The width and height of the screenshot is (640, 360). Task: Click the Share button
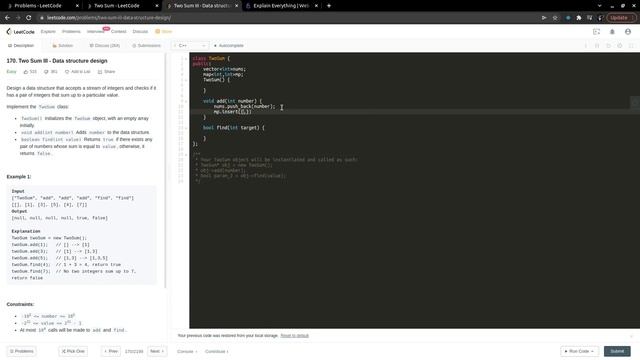106,72
